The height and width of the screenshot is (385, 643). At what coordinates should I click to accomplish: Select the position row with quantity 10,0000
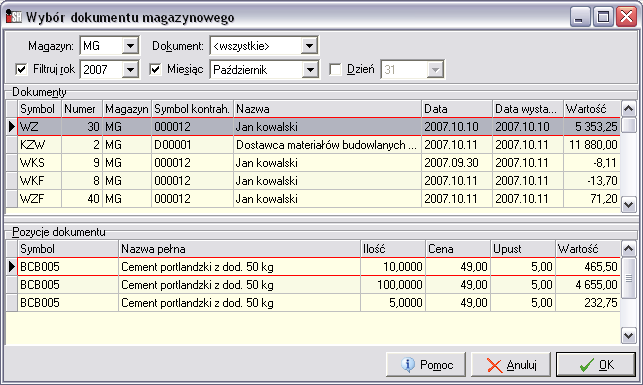319,267
